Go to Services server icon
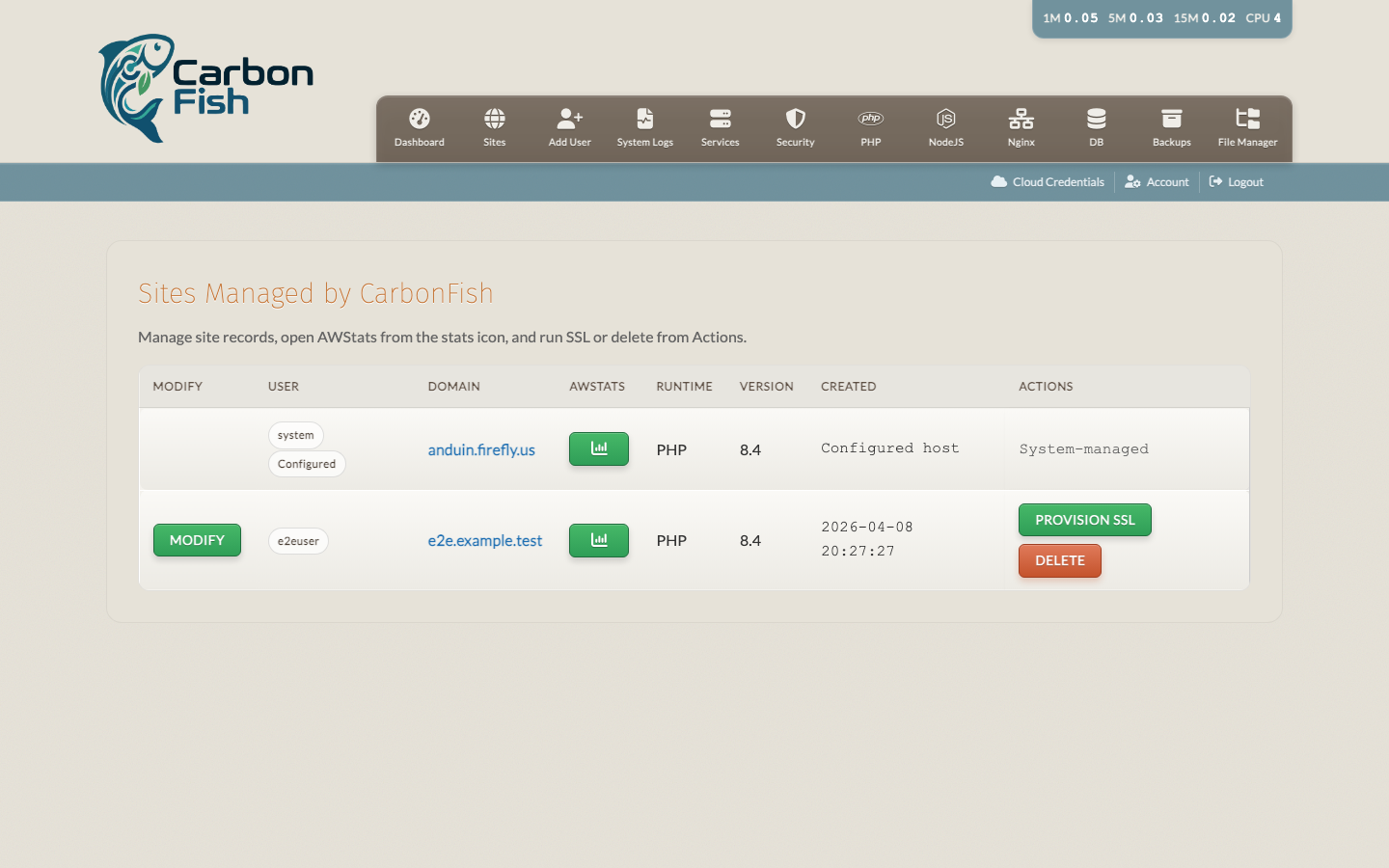Viewport: 1389px width, 868px height. click(720, 119)
